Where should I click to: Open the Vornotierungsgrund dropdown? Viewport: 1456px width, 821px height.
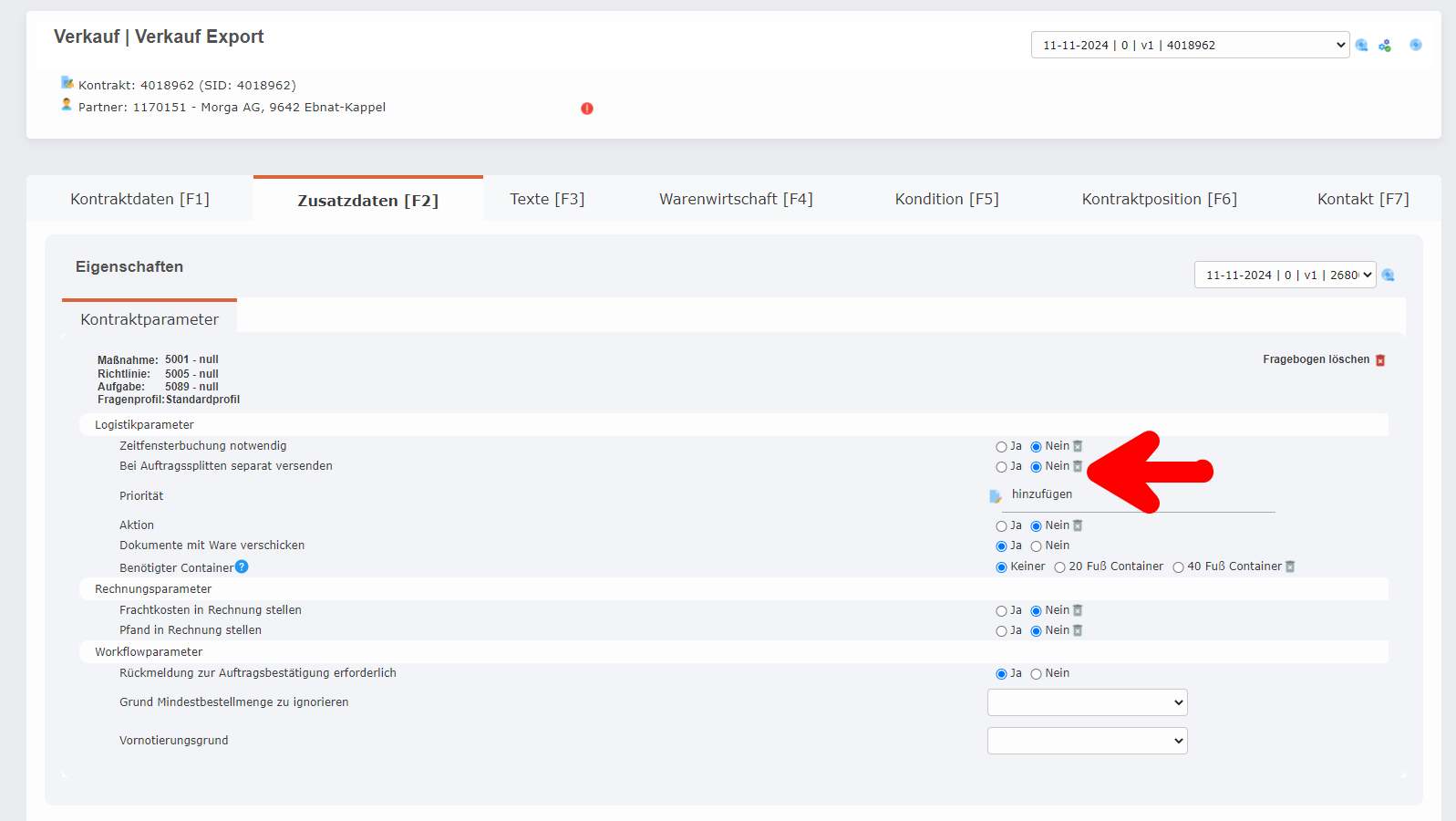point(1087,741)
